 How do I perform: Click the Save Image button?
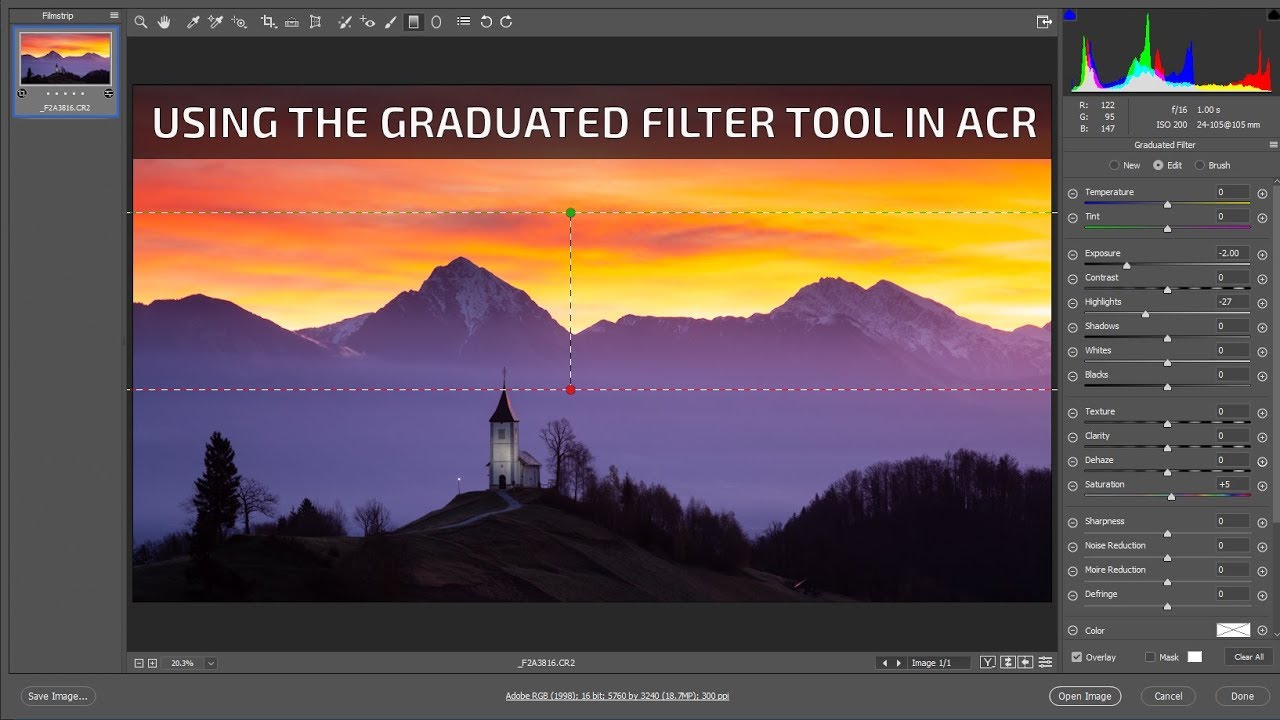click(58, 696)
